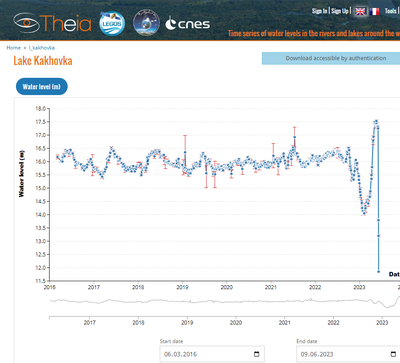The height and width of the screenshot is (363, 400).
Task: Click the lowest data point near 12.0 m
Action: coord(379,272)
